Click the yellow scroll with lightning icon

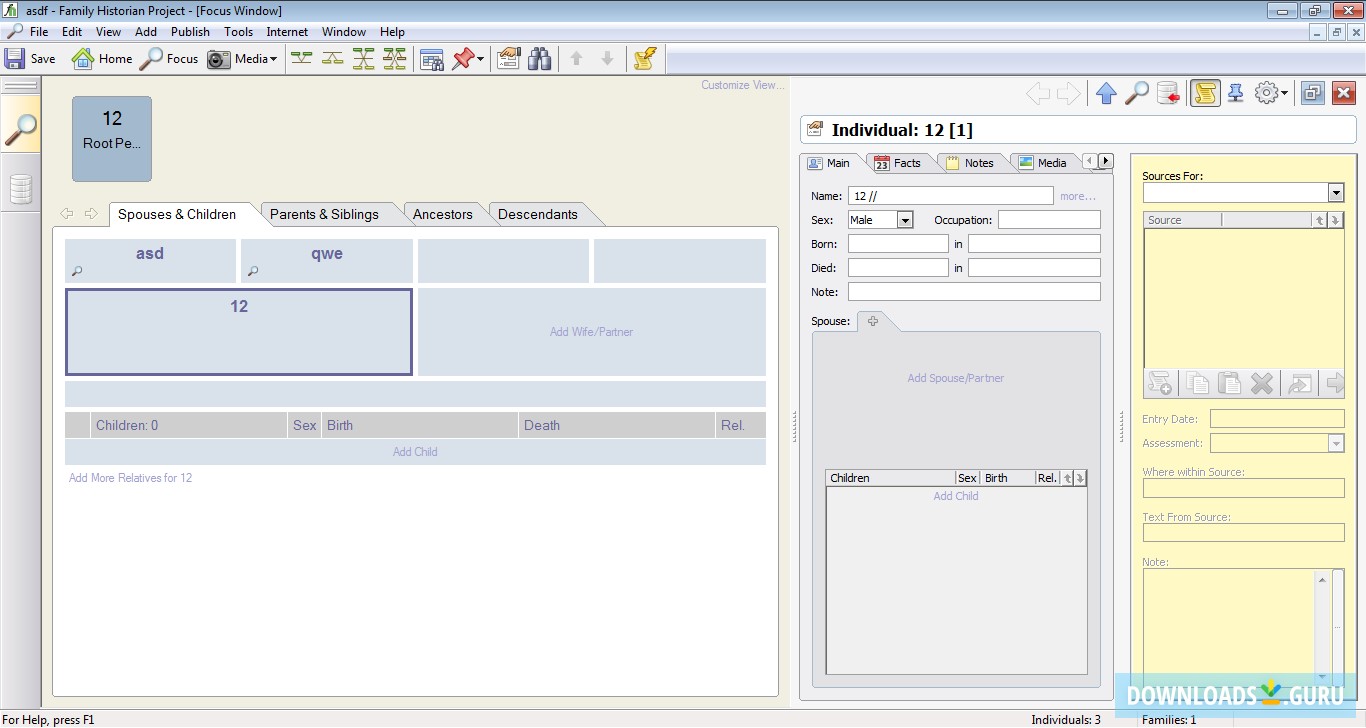(644, 59)
